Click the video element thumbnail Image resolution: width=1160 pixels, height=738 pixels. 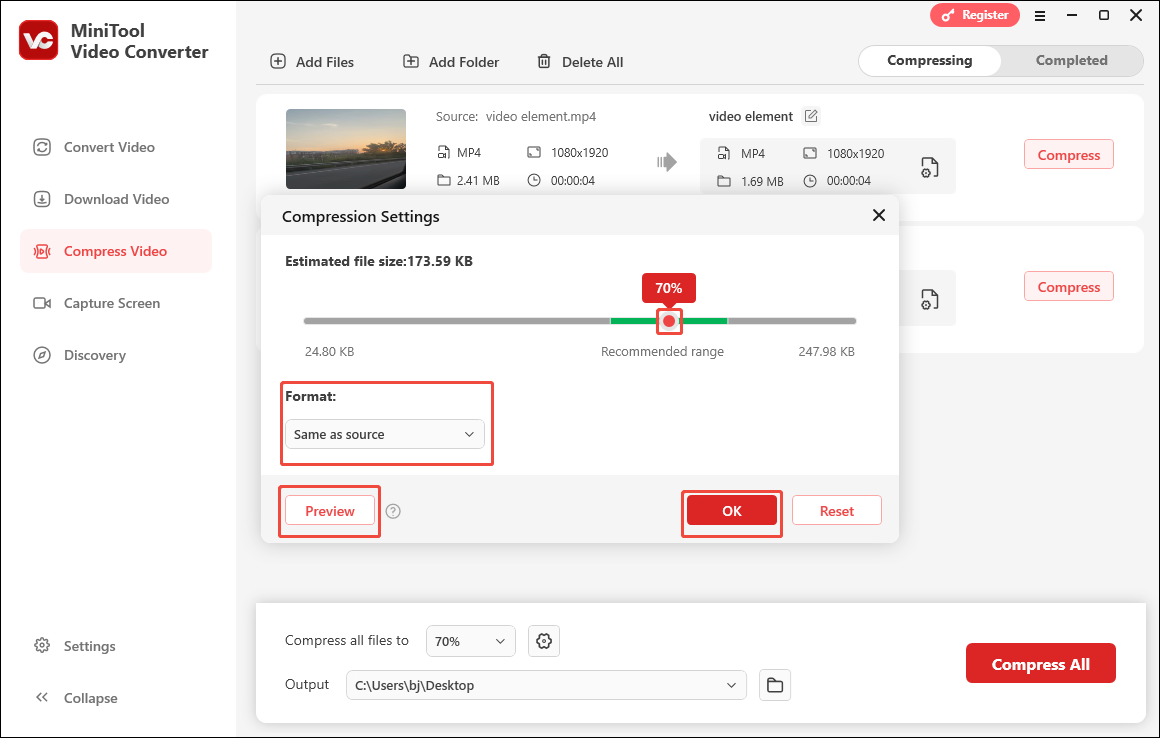pyautogui.click(x=345, y=149)
